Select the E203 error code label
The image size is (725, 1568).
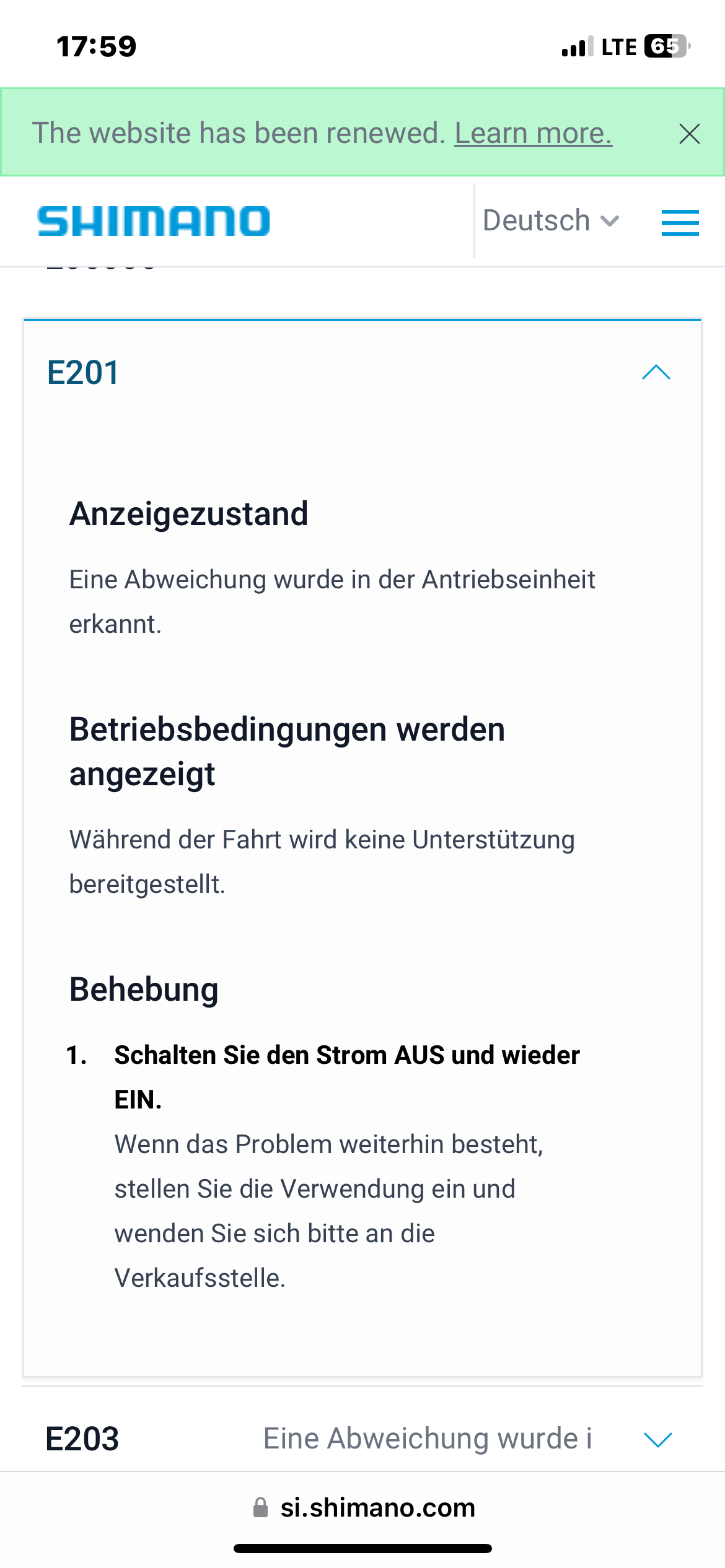point(82,1439)
